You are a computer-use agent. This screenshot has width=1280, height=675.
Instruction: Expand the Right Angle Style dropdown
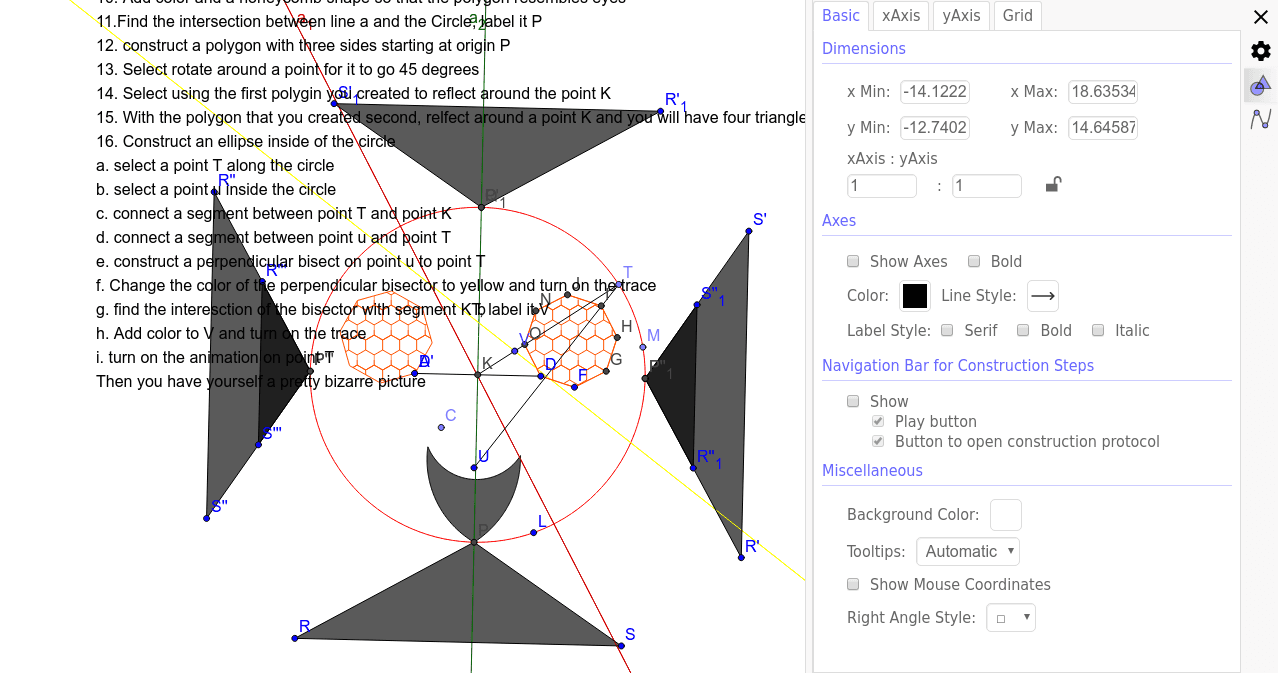(x=1010, y=618)
